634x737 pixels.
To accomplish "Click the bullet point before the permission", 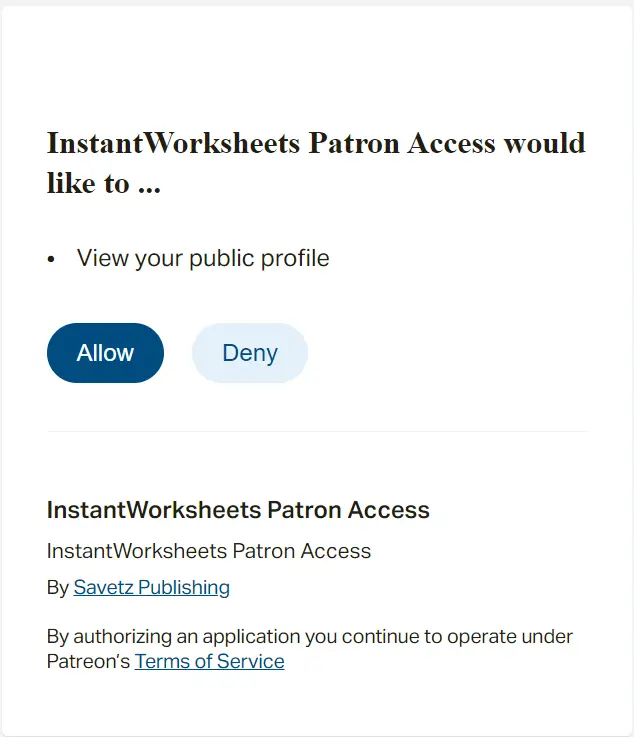I will coord(51,259).
